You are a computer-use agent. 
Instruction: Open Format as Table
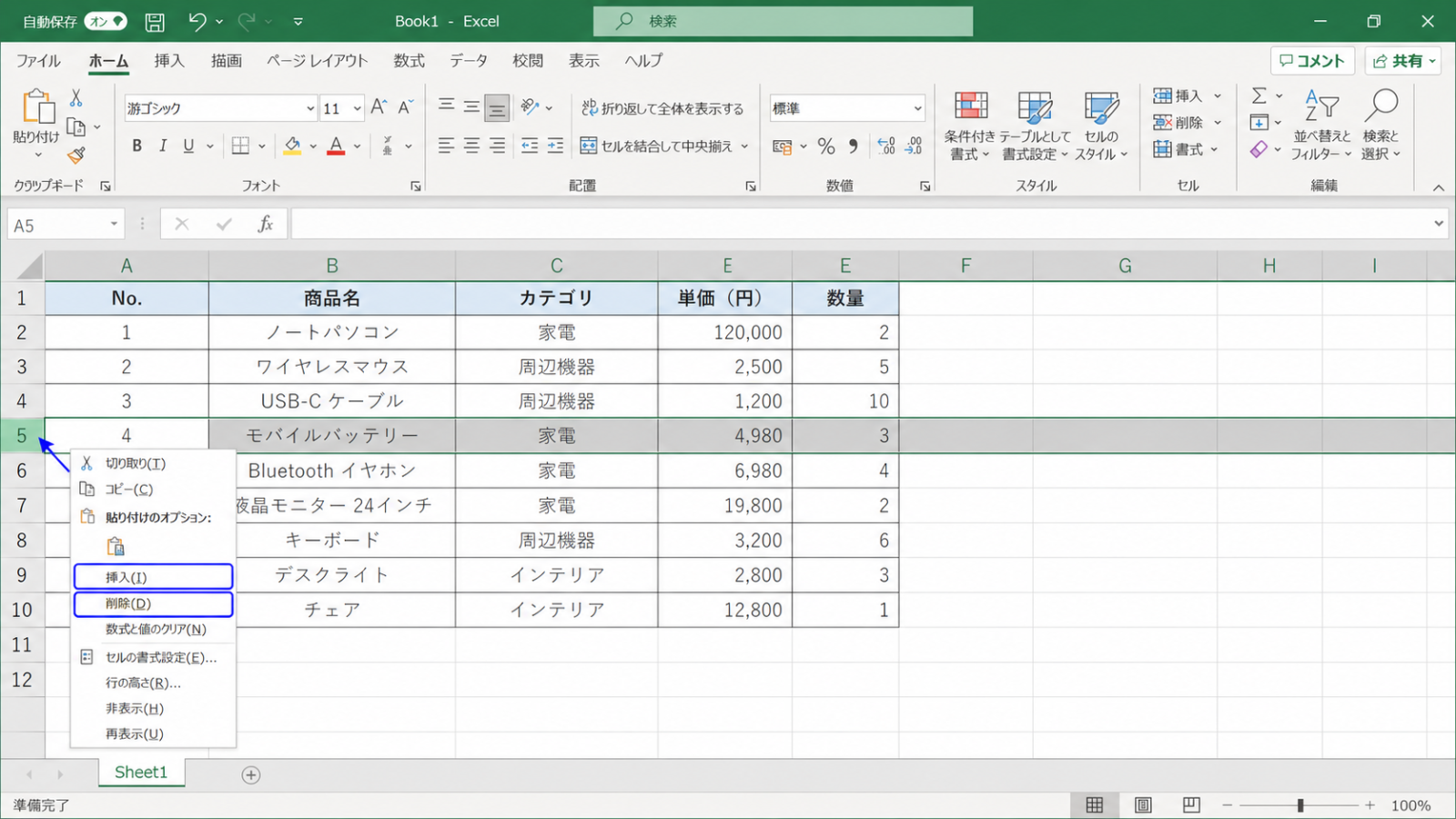coord(1035,126)
